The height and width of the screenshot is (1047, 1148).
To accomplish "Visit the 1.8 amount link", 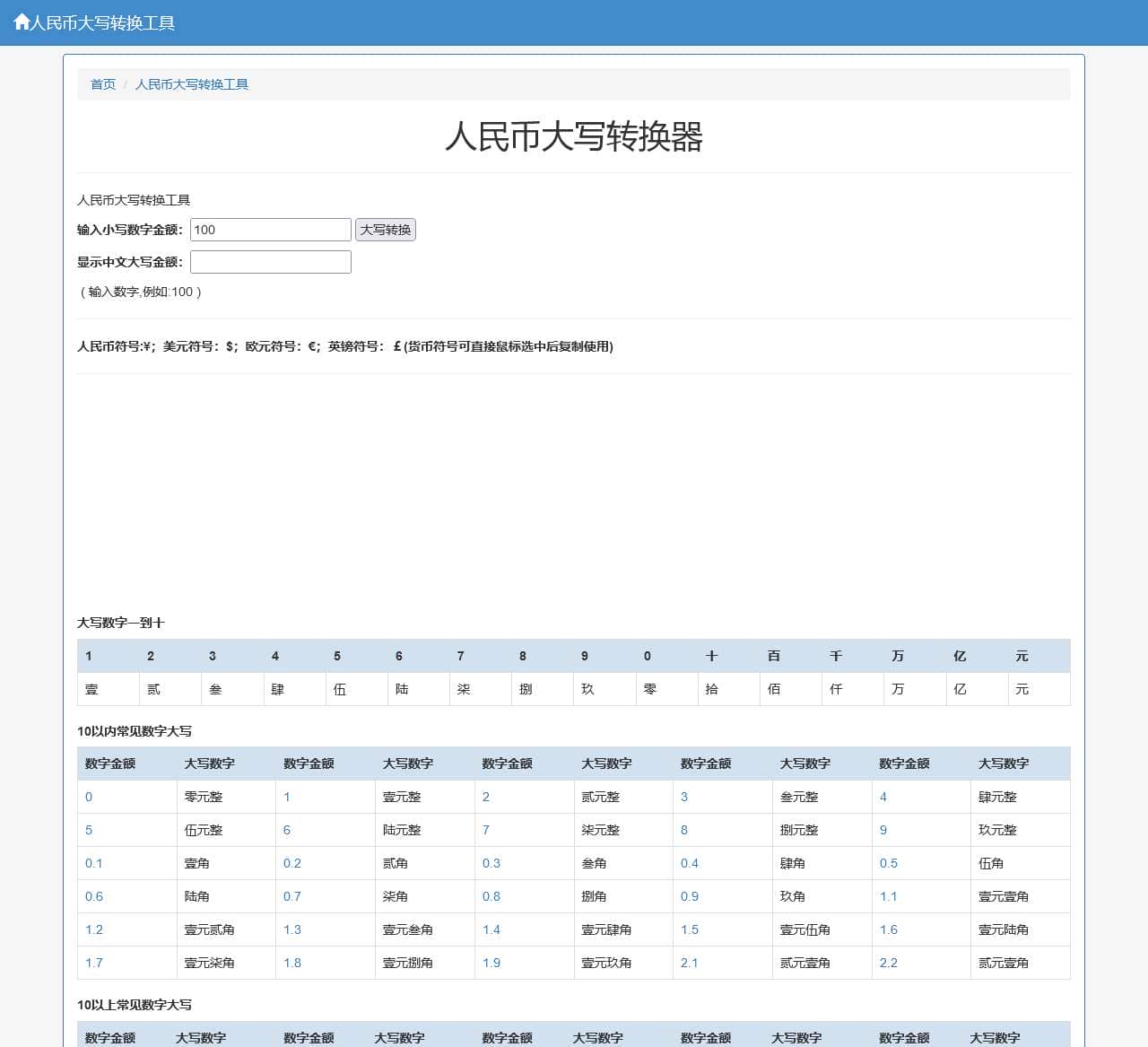I will tap(292, 963).
